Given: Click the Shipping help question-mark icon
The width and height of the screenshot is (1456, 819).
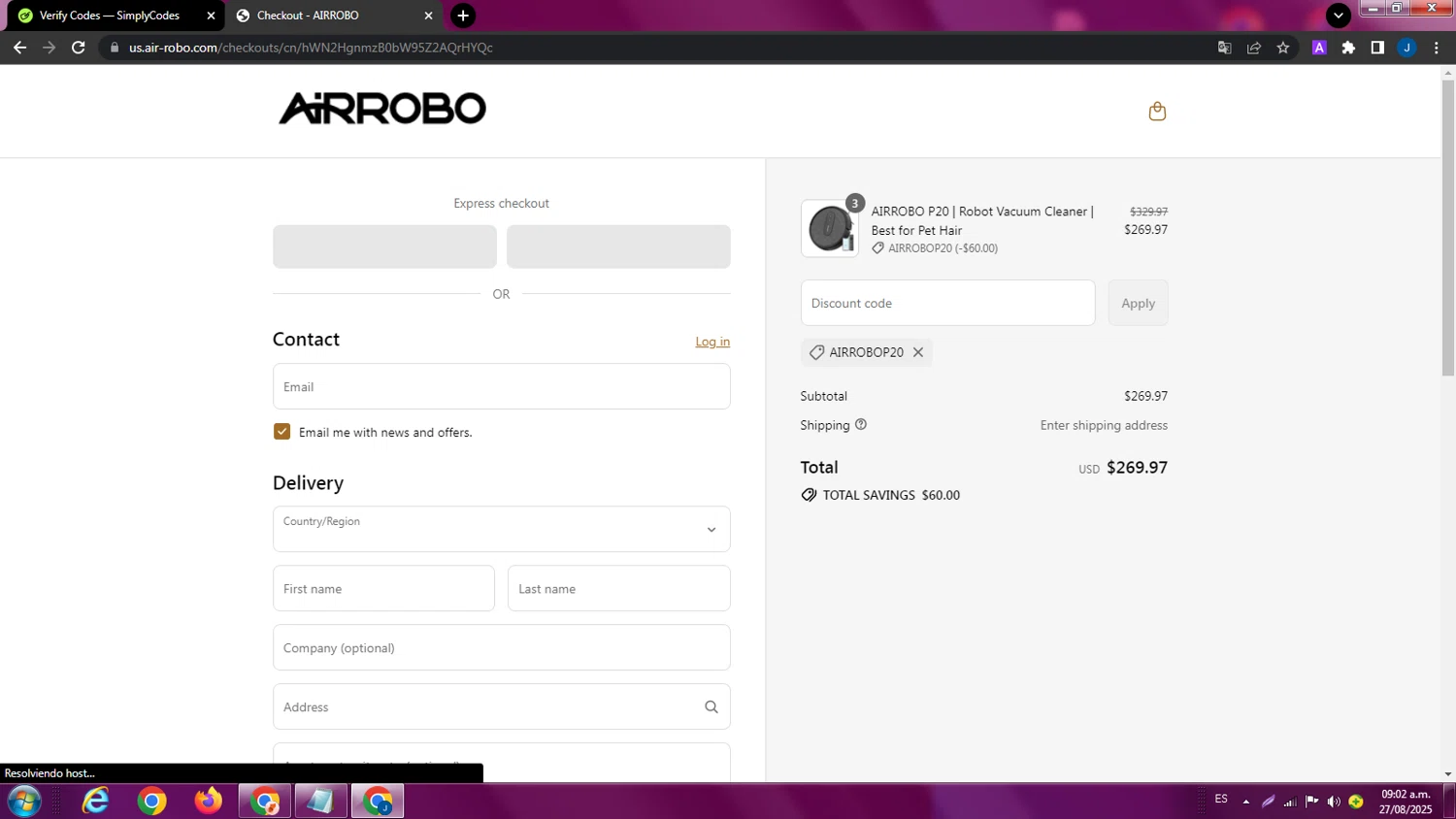Looking at the screenshot, I should coord(860,424).
